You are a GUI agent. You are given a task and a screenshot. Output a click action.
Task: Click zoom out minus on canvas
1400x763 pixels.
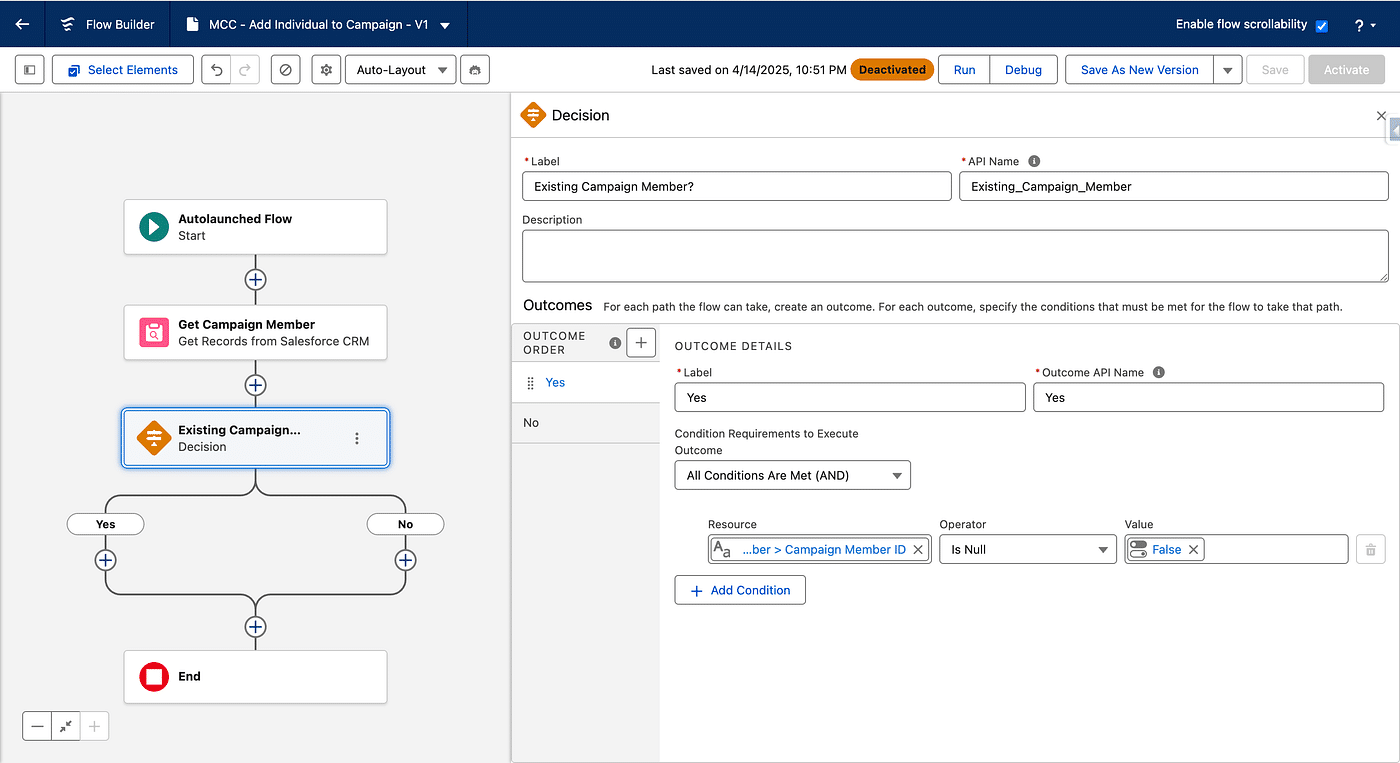click(x=38, y=727)
